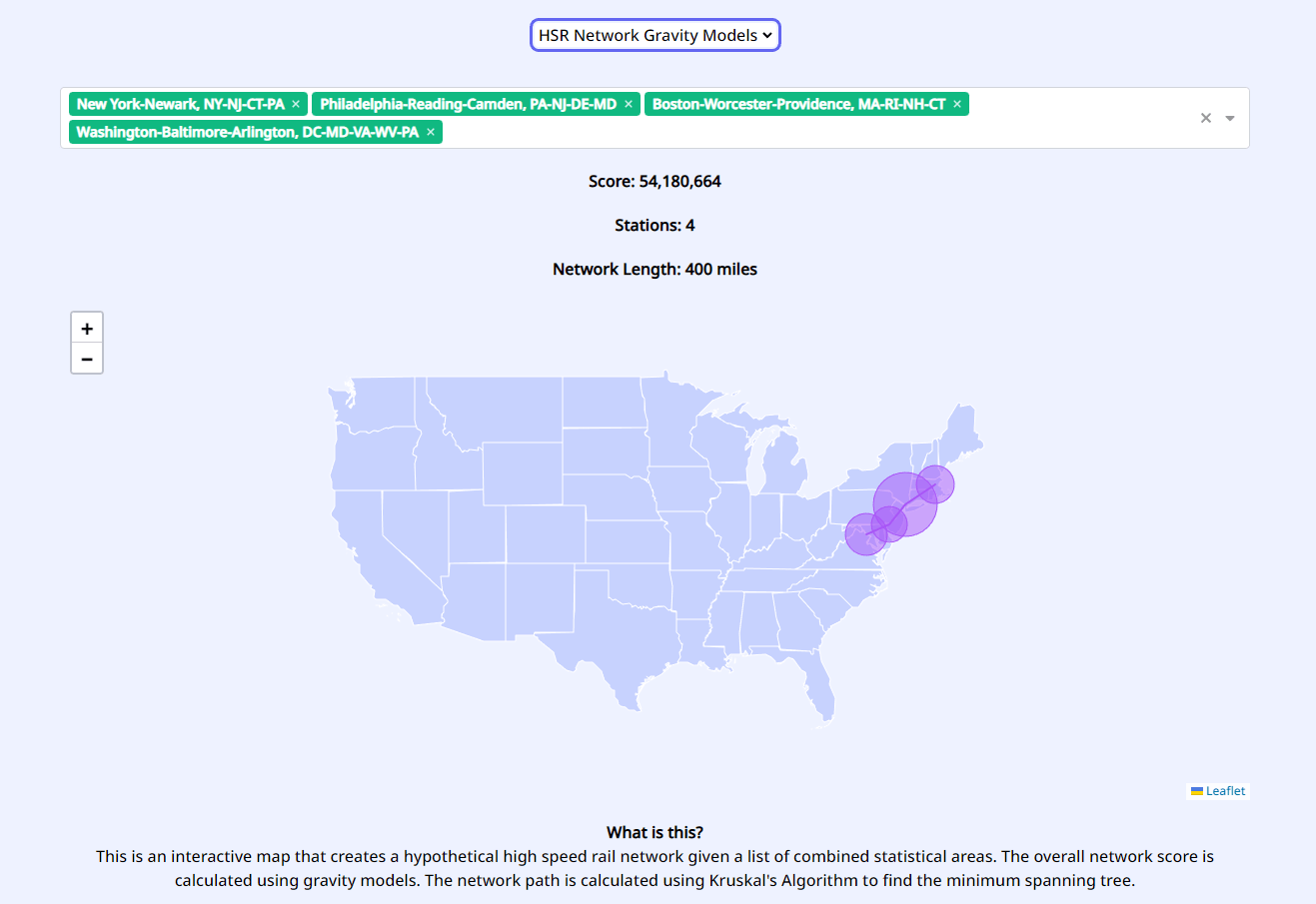
Task: Remove Philadelphia-Reading-Camden tag
Action: (629, 104)
